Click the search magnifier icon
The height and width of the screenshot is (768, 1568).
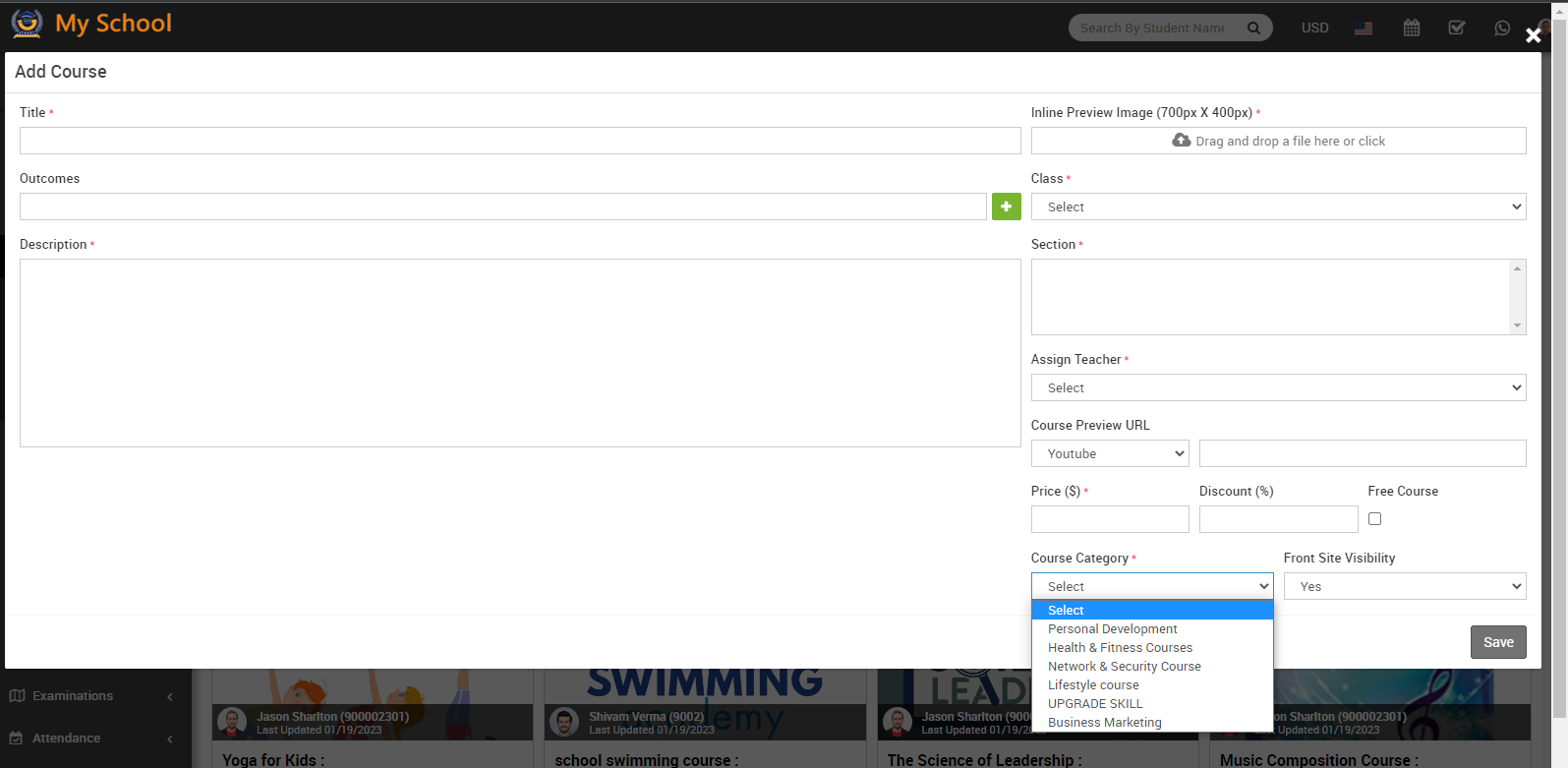[x=1253, y=28]
